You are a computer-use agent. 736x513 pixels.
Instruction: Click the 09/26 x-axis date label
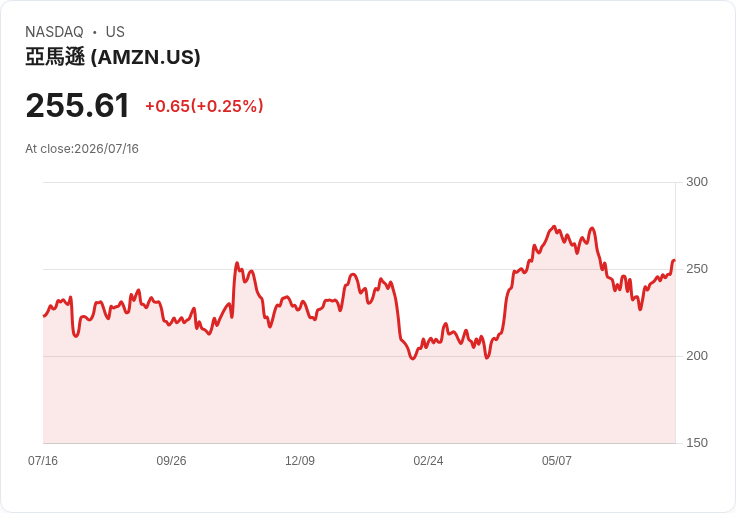(x=171, y=460)
